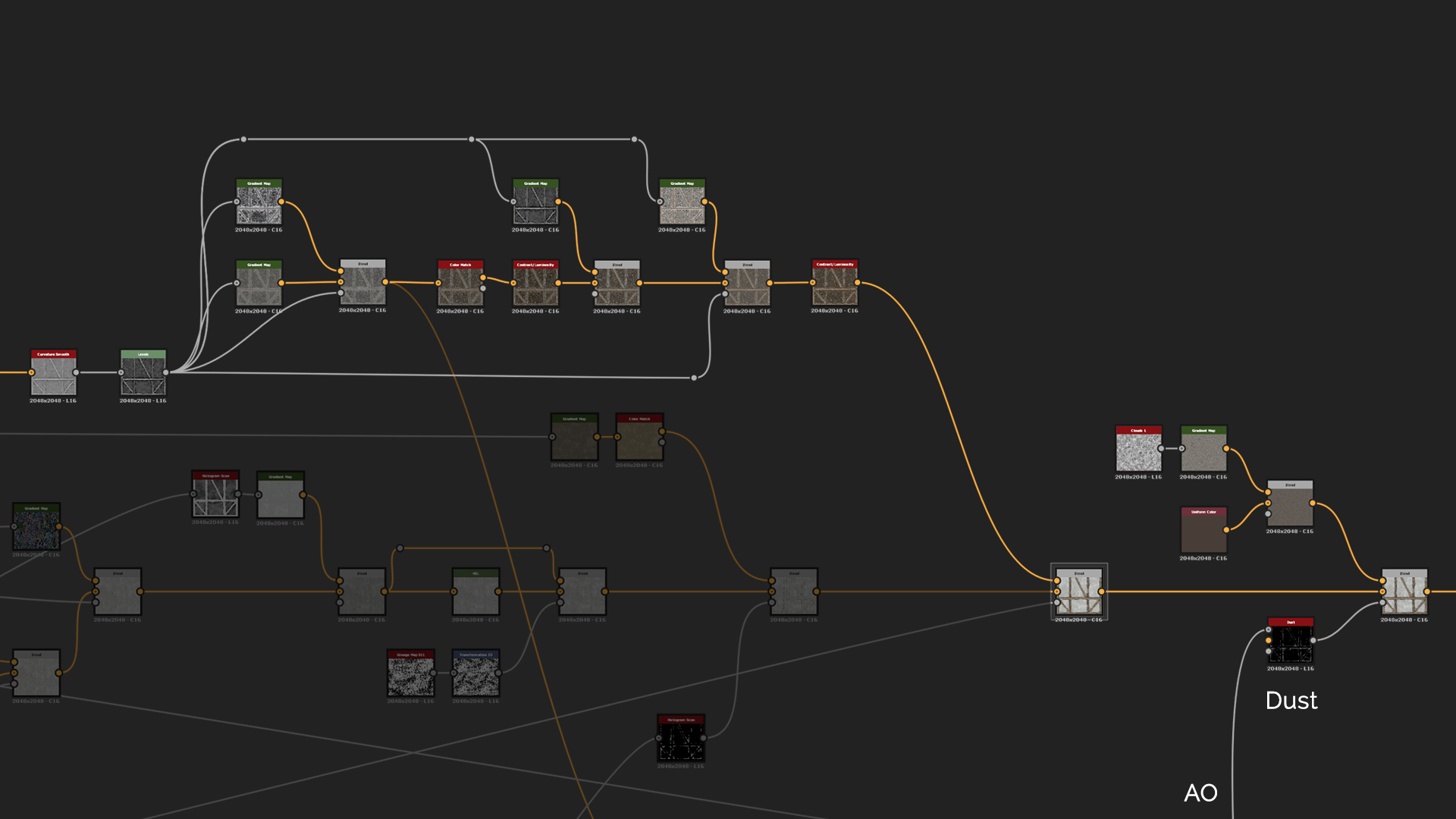
Task: Select the Uniform Color node
Action: [x=1203, y=532]
